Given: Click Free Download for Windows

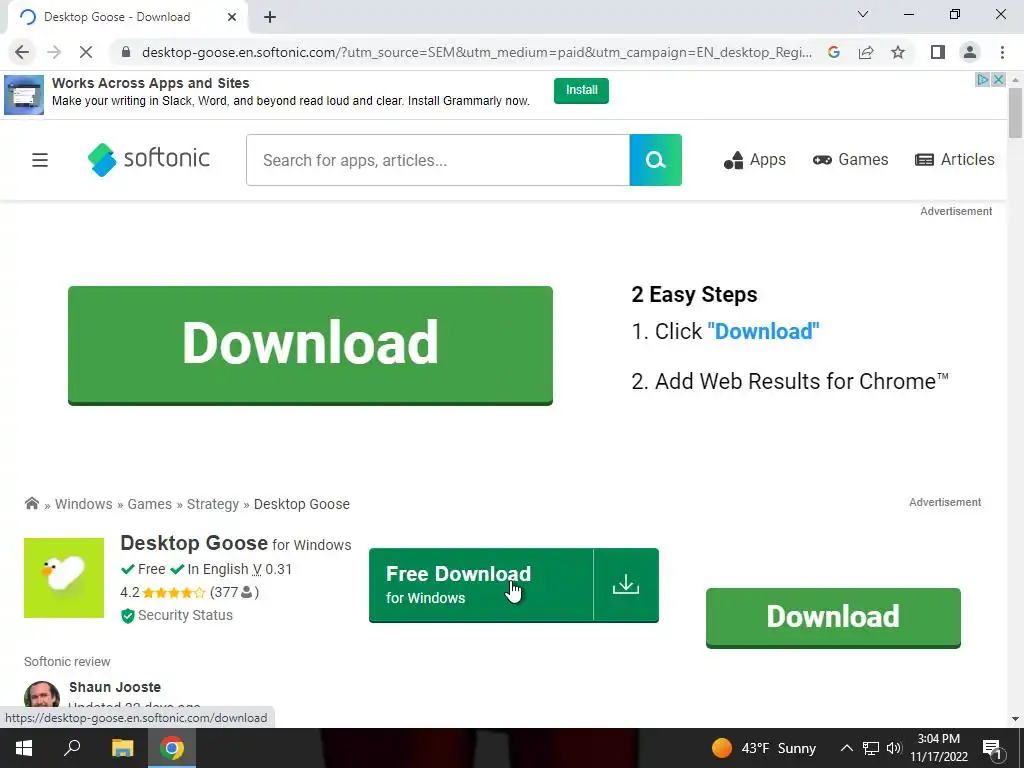Looking at the screenshot, I should pos(481,585).
